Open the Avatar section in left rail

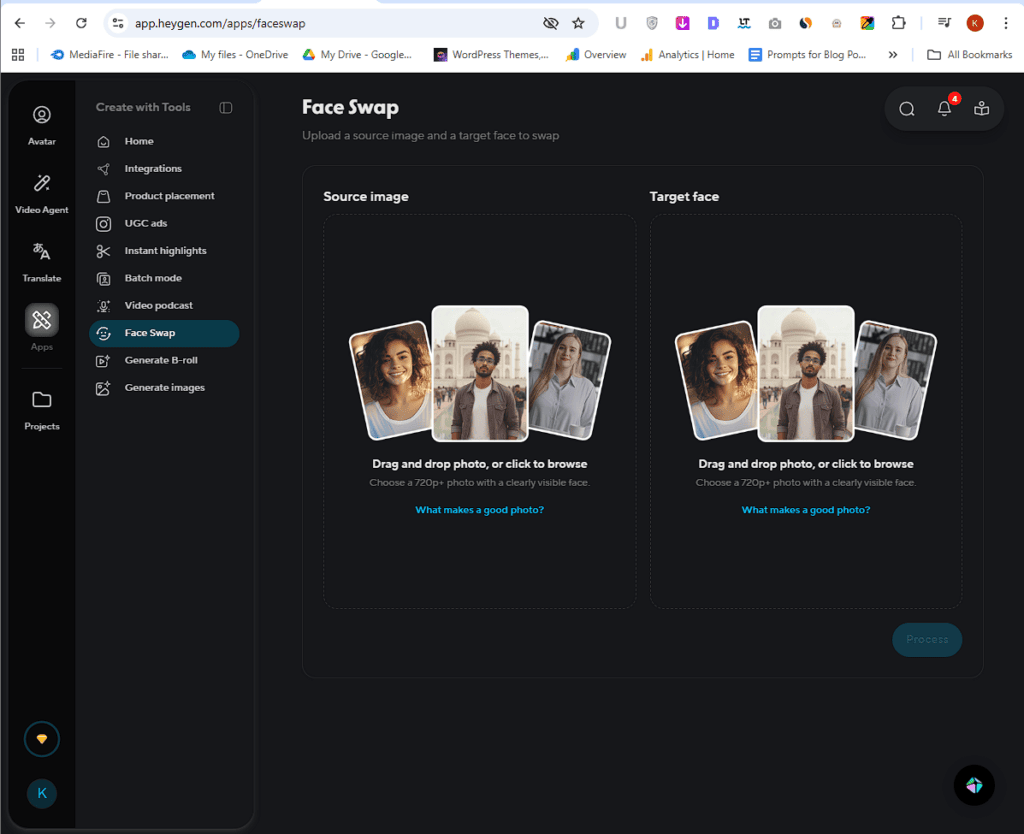(x=41, y=125)
